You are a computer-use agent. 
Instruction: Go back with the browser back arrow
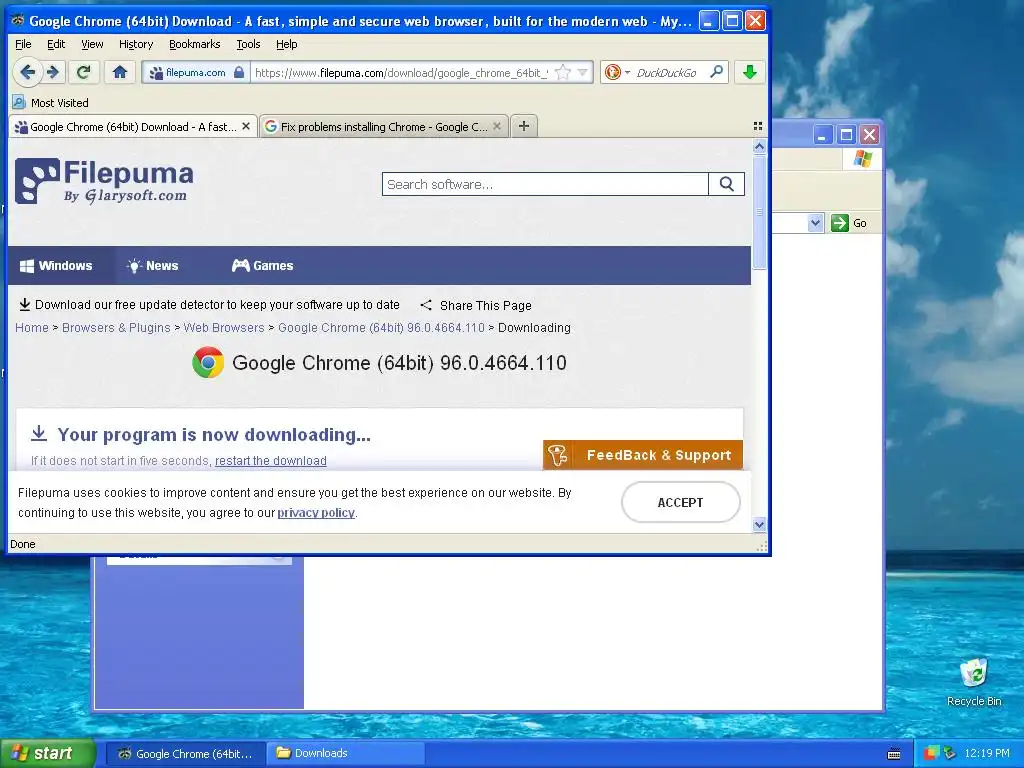point(27,72)
